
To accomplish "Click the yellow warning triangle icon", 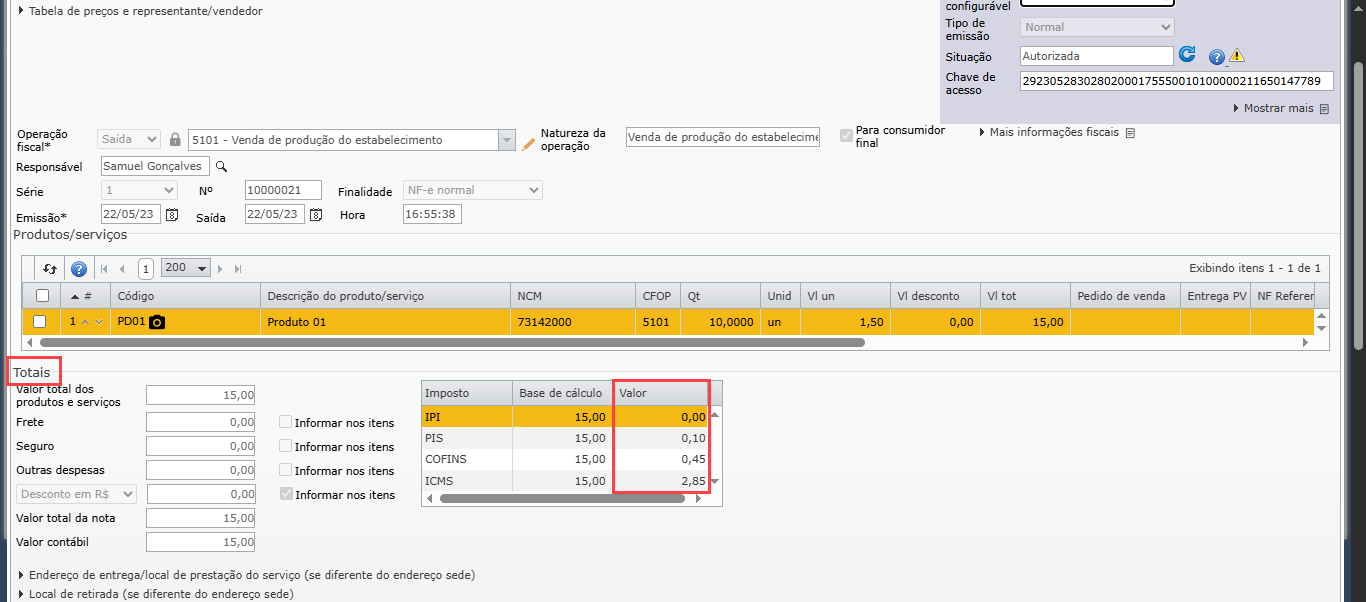I will [1237, 56].
